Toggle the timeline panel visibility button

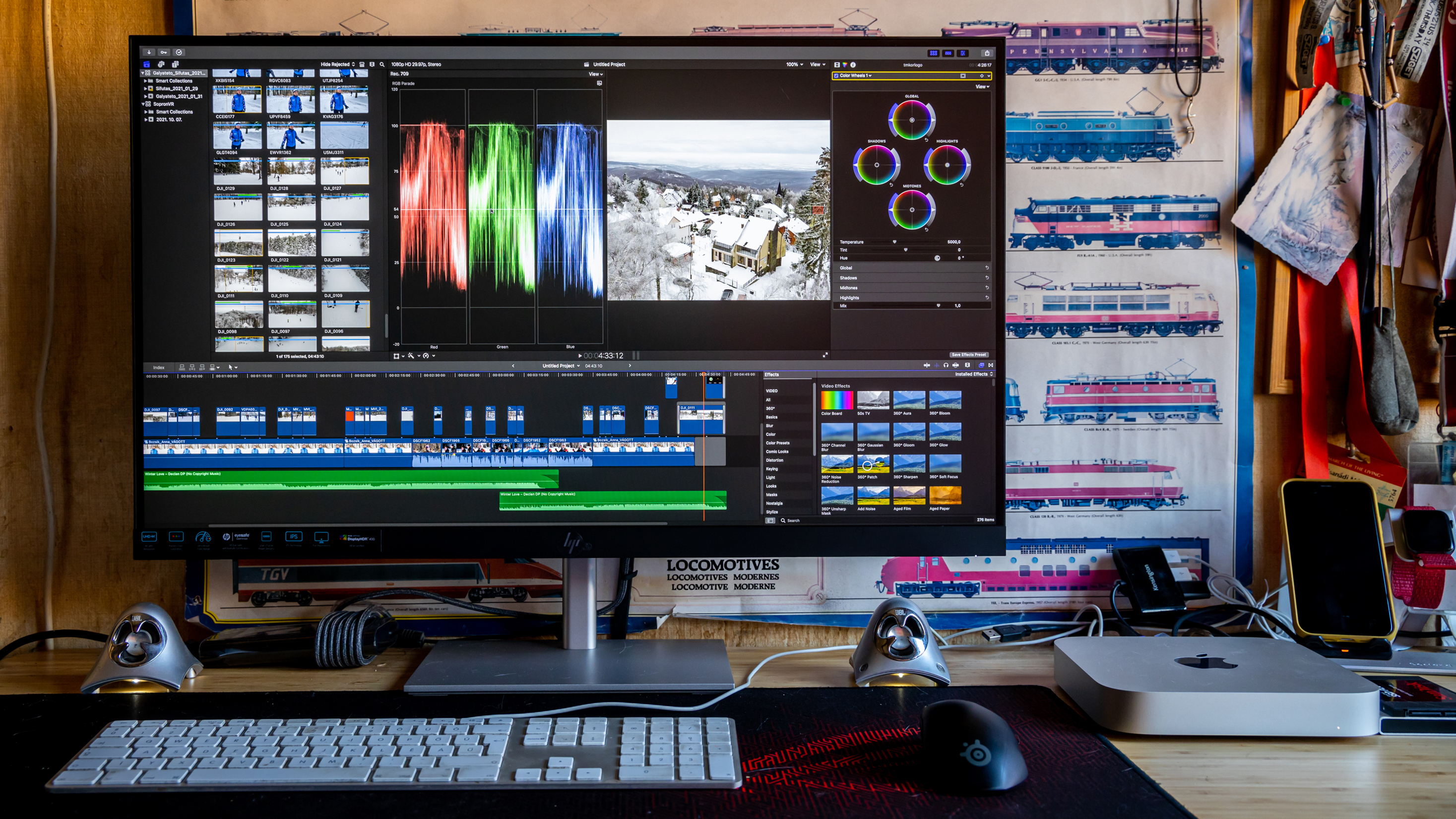[948, 53]
